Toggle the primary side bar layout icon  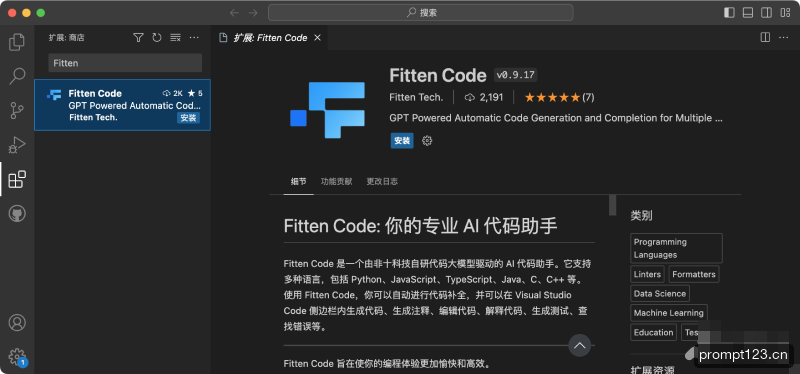click(x=730, y=13)
